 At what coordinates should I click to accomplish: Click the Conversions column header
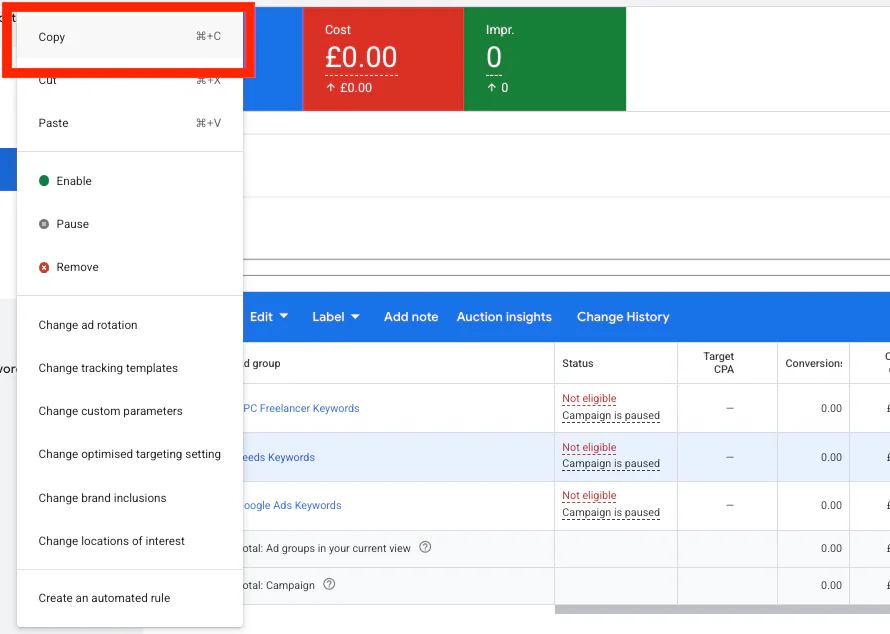814,363
